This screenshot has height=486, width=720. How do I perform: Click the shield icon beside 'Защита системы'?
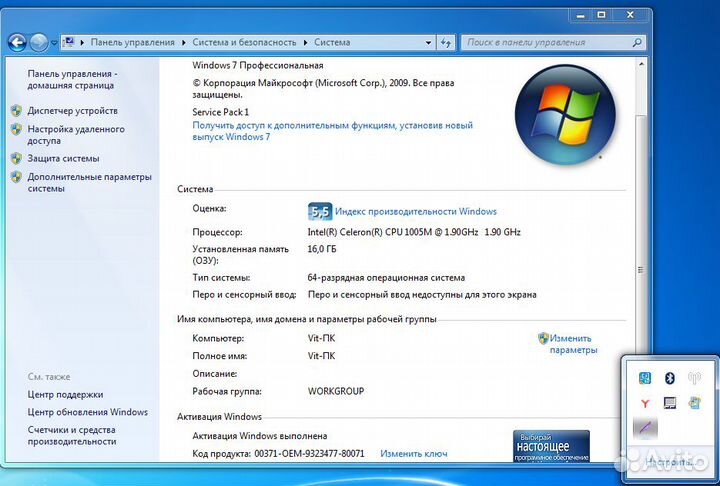[x=17, y=158]
